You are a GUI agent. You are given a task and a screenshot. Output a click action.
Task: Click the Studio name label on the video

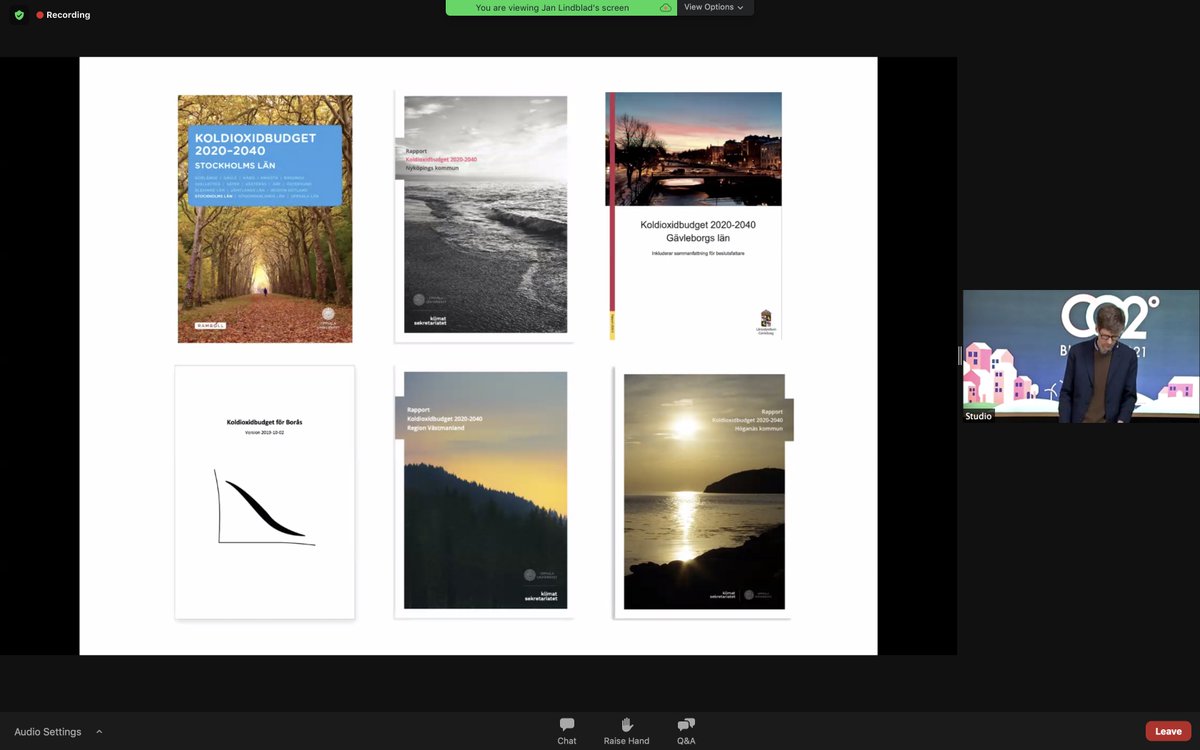point(979,416)
